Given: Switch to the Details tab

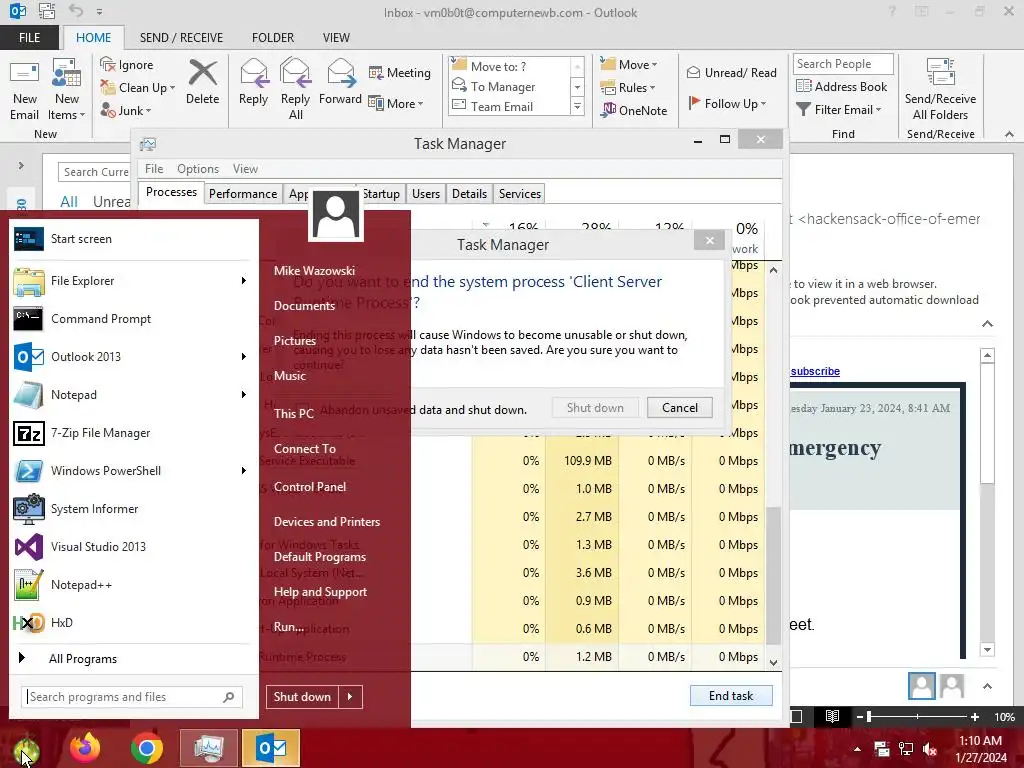Looking at the screenshot, I should [469, 193].
